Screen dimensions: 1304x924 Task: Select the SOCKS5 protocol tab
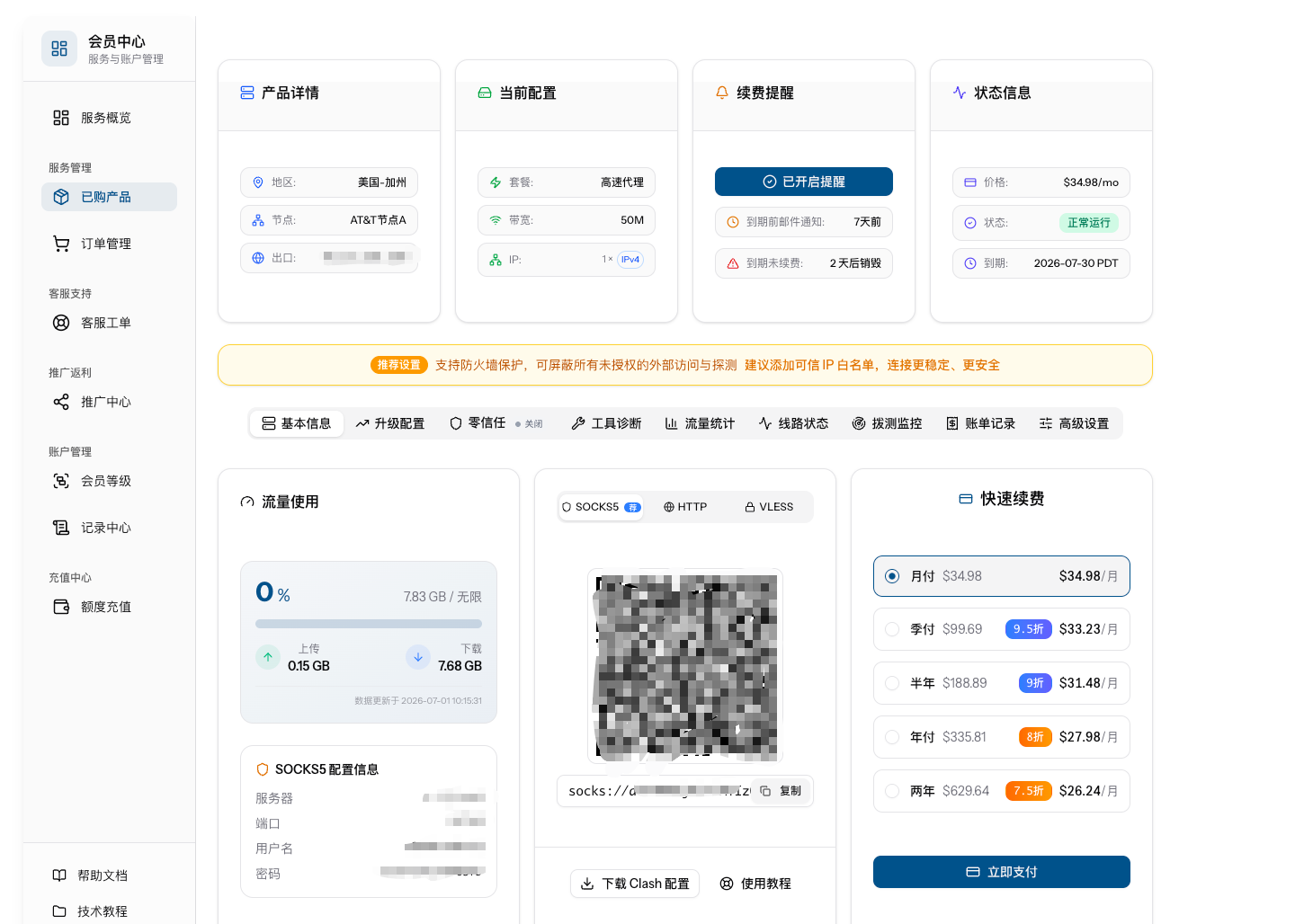pos(601,507)
